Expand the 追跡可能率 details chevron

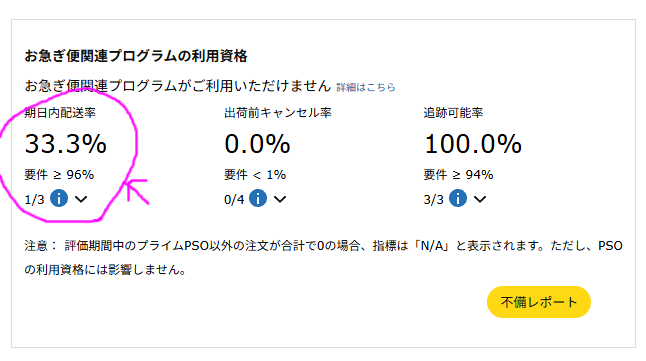pyautogui.click(x=480, y=199)
